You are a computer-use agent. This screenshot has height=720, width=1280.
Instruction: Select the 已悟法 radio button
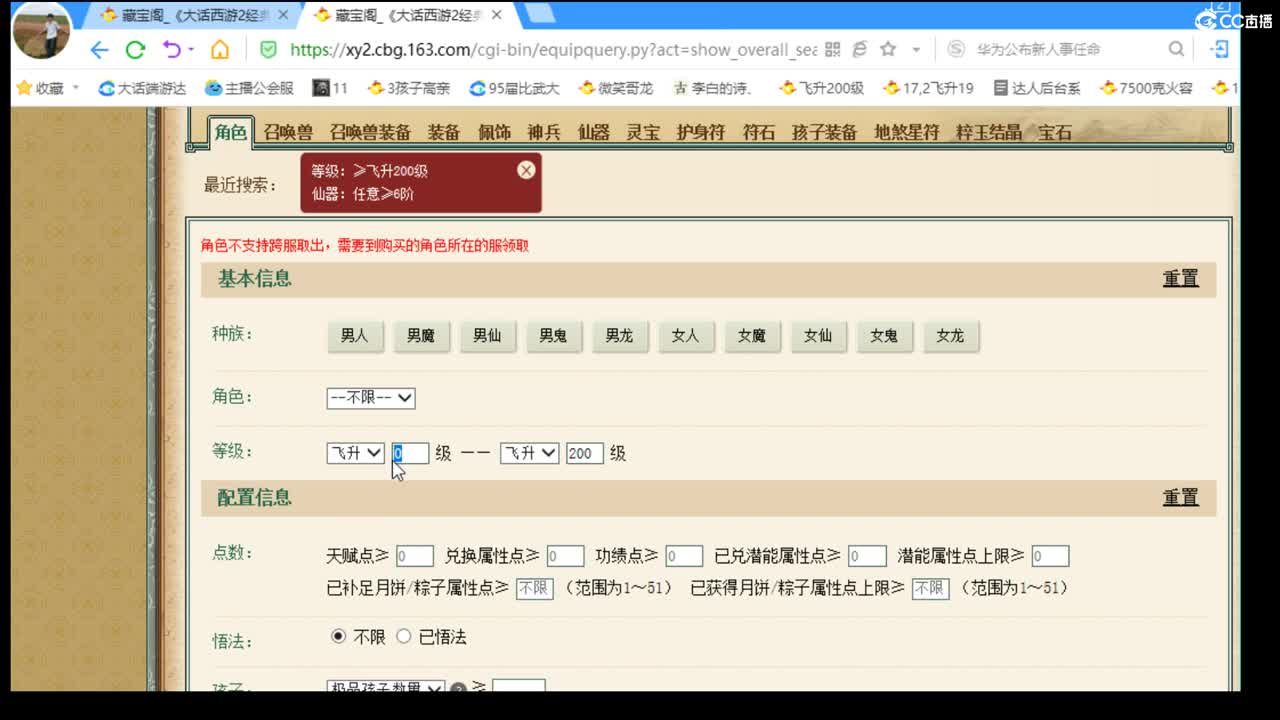(x=404, y=636)
